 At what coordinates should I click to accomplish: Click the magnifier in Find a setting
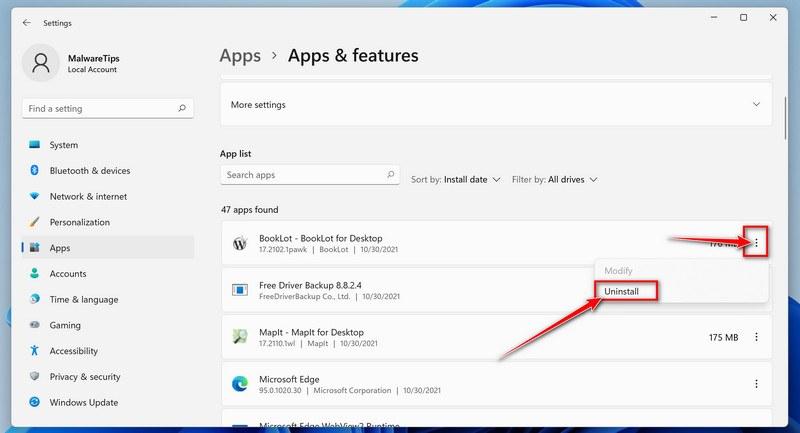tap(182, 108)
